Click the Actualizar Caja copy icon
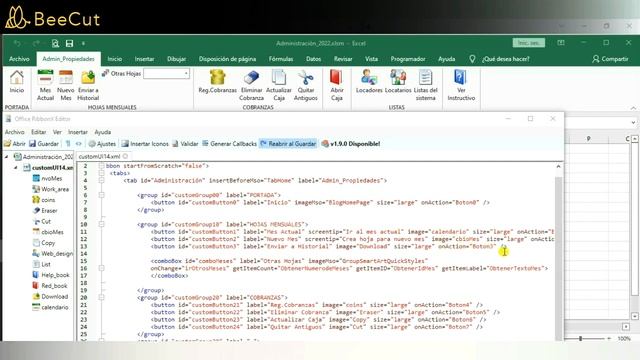 click(x=279, y=78)
